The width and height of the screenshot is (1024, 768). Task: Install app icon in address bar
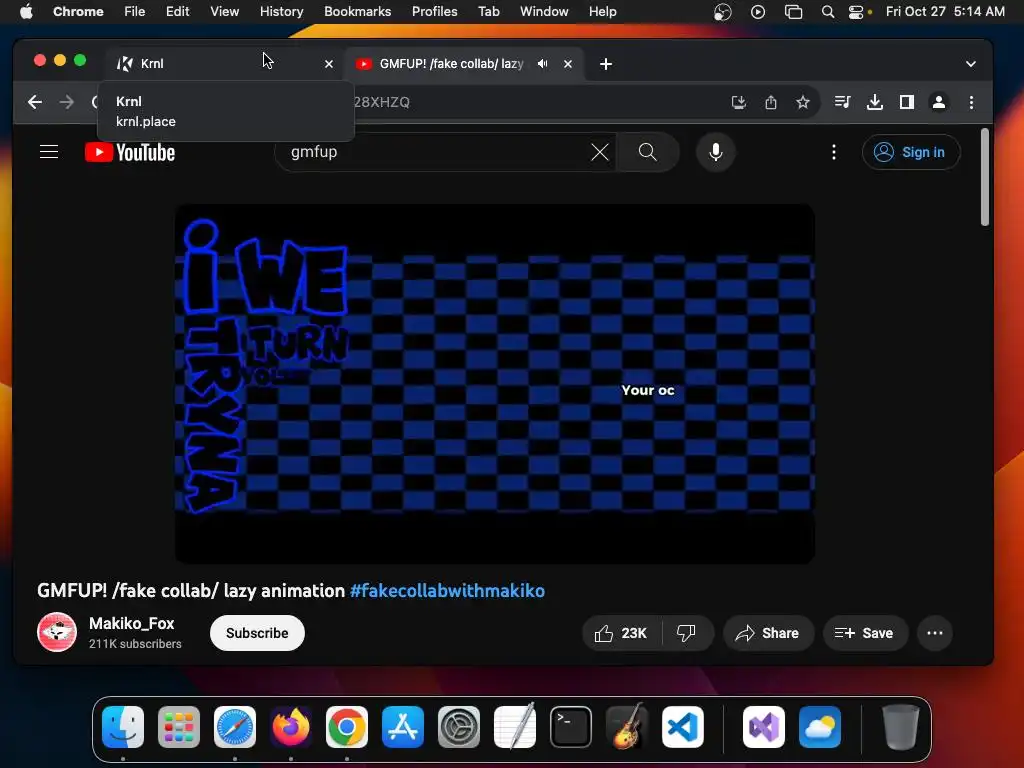[739, 103]
